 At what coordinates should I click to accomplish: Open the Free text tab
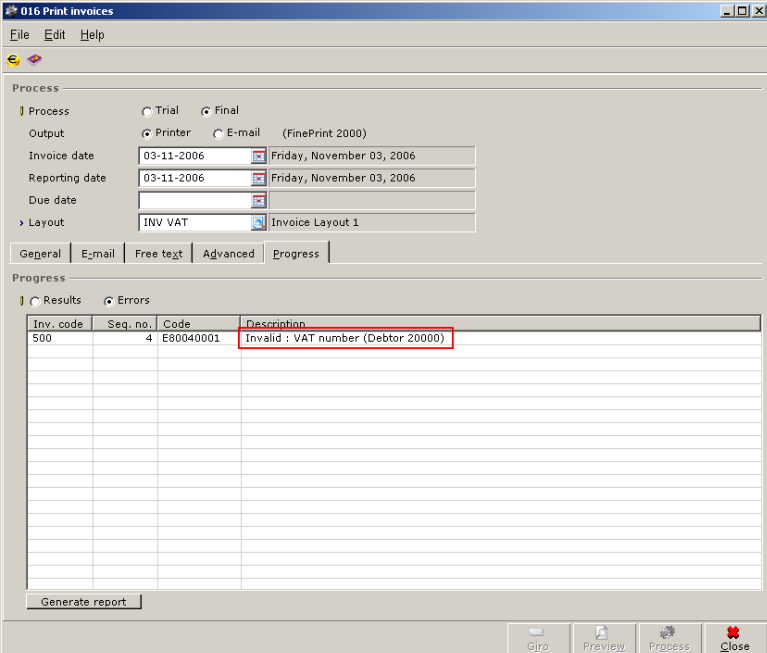tap(158, 254)
